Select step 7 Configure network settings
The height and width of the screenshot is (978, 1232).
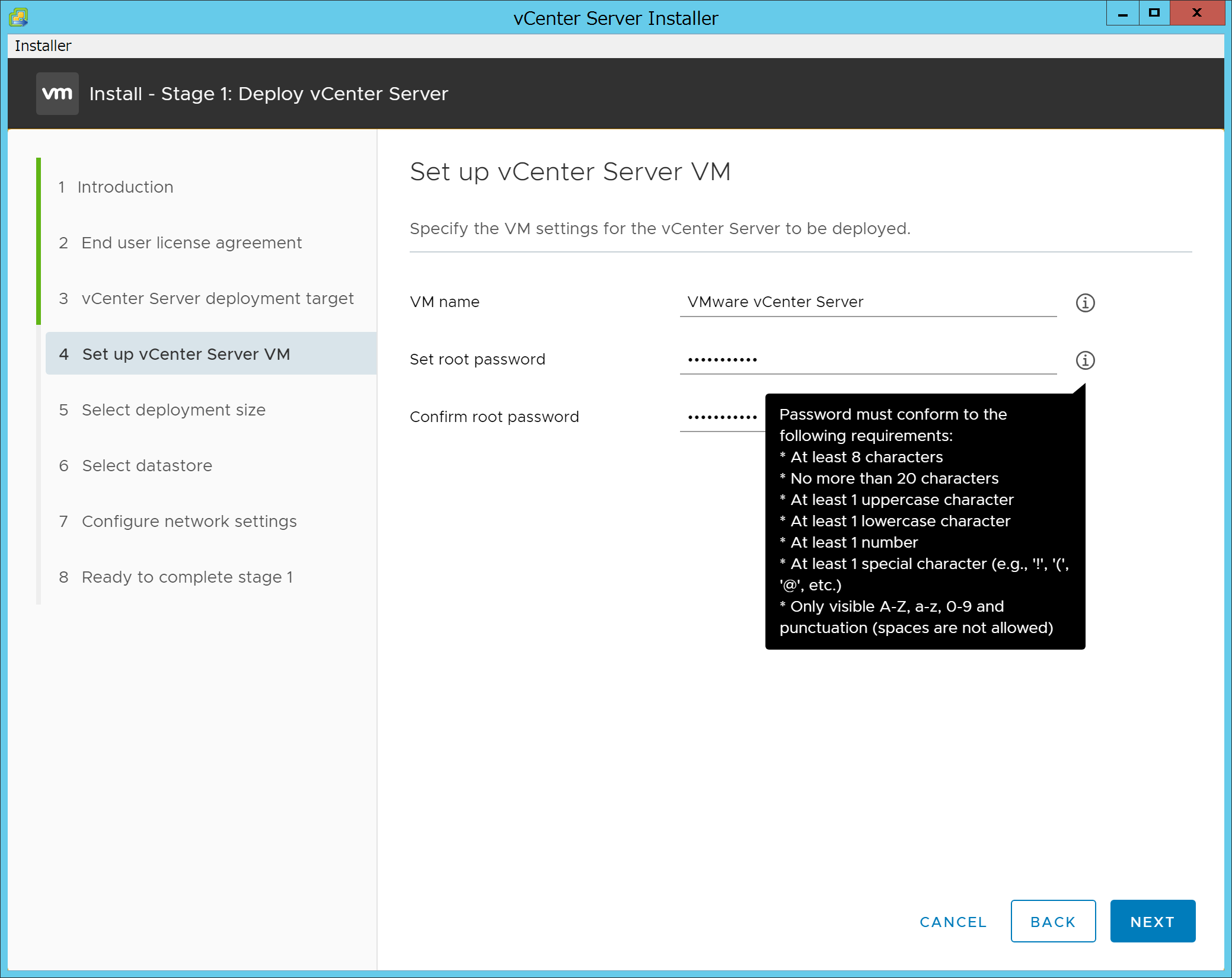click(x=177, y=521)
